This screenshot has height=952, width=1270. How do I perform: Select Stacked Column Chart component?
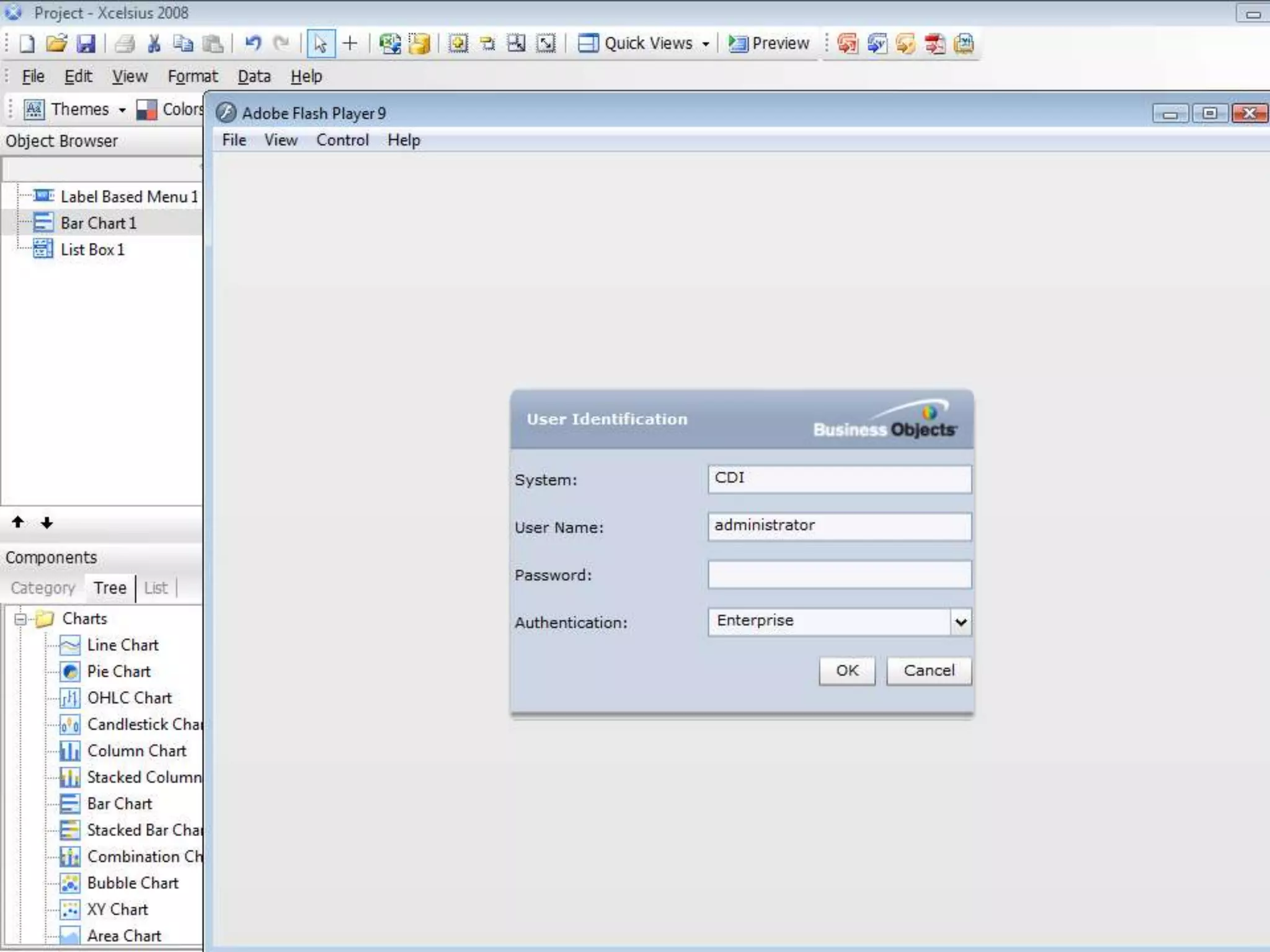(144, 777)
